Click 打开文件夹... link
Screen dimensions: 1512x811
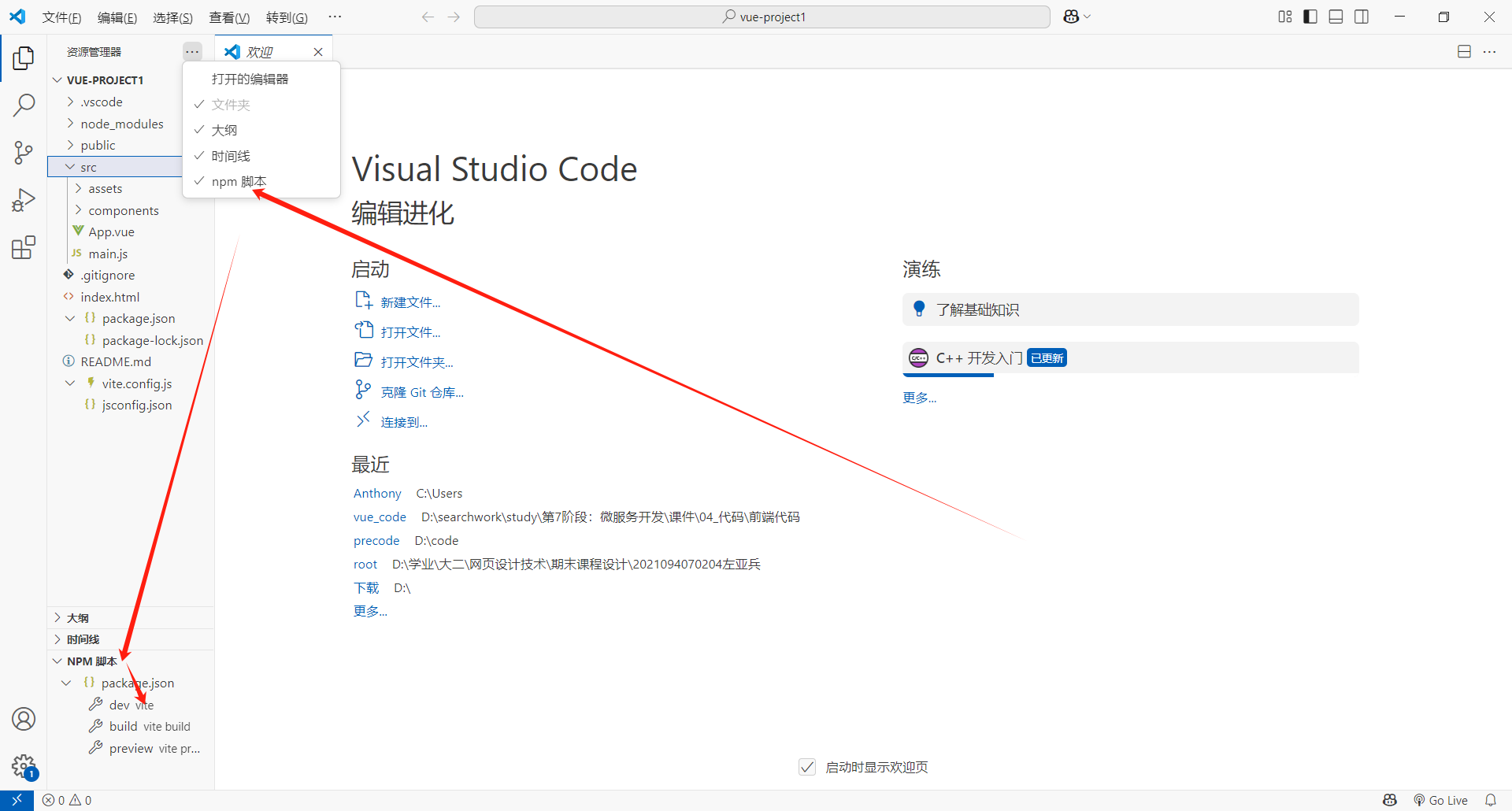[417, 362]
